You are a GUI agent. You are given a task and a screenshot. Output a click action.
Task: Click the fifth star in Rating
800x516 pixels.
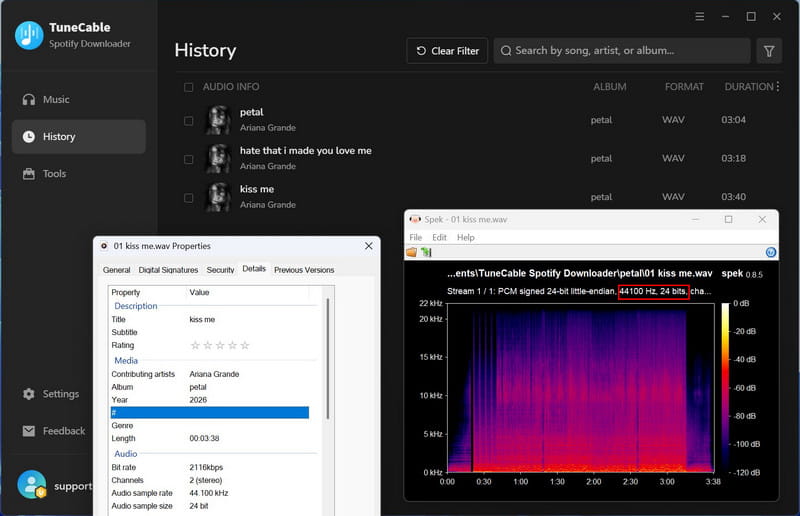coord(245,346)
